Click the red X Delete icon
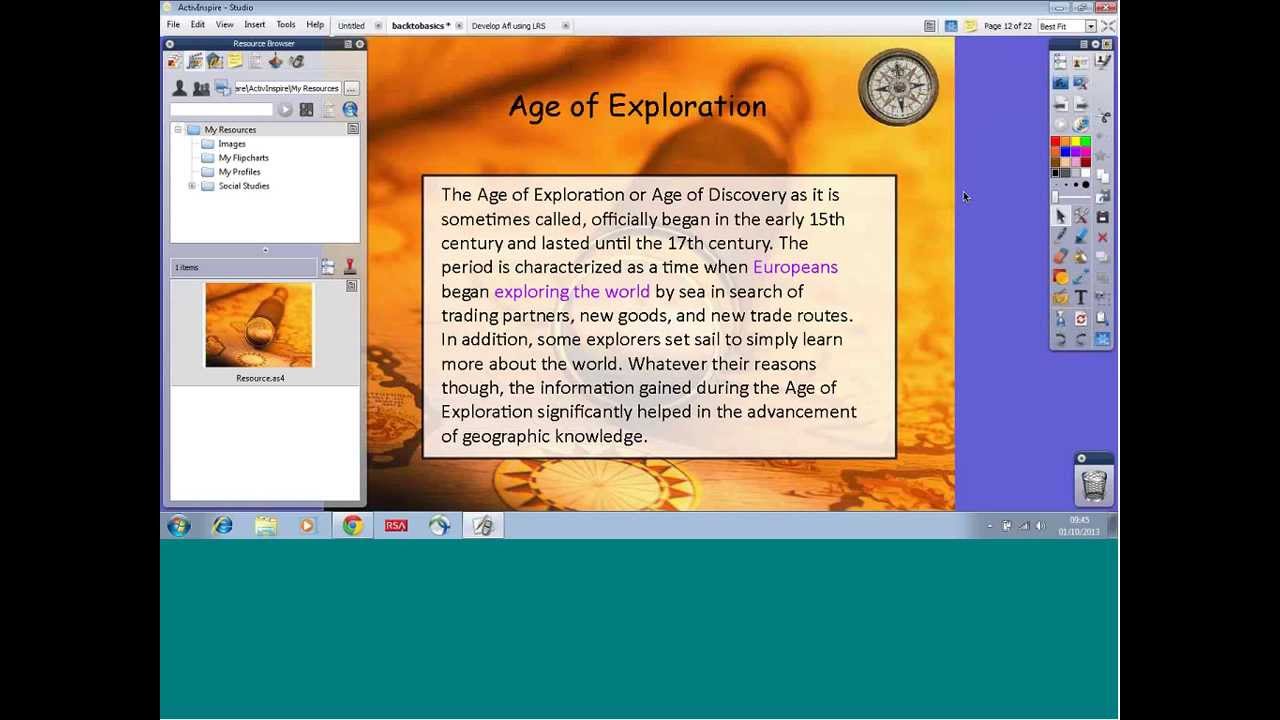This screenshot has width=1280, height=720. point(1102,237)
